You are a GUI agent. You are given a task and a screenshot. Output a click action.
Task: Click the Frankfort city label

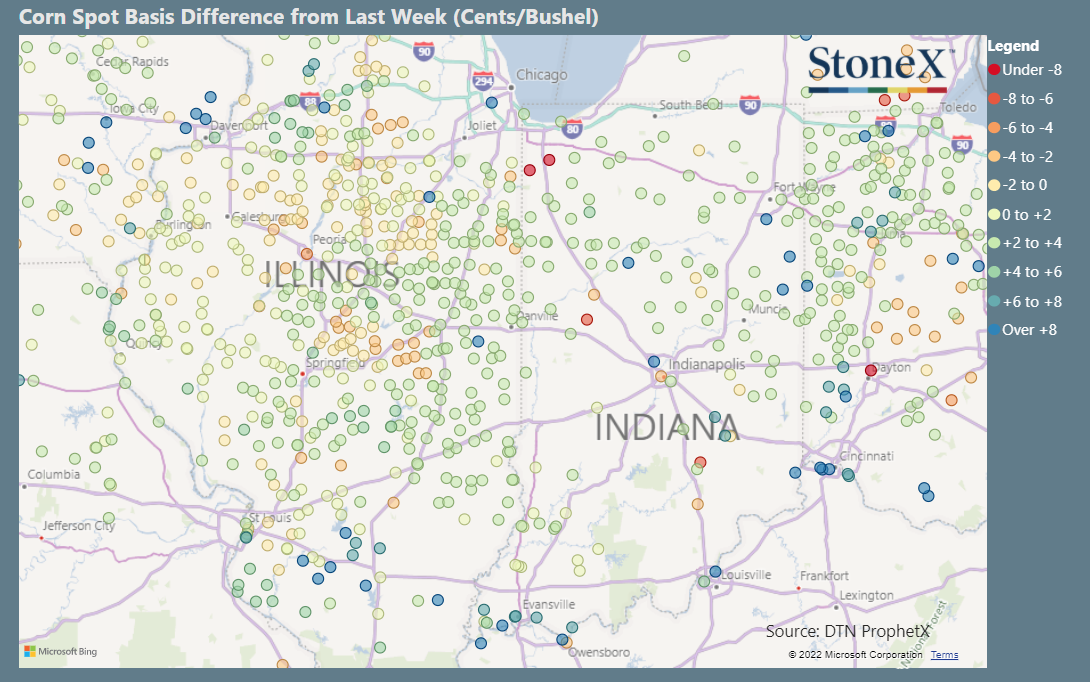[824, 576]
